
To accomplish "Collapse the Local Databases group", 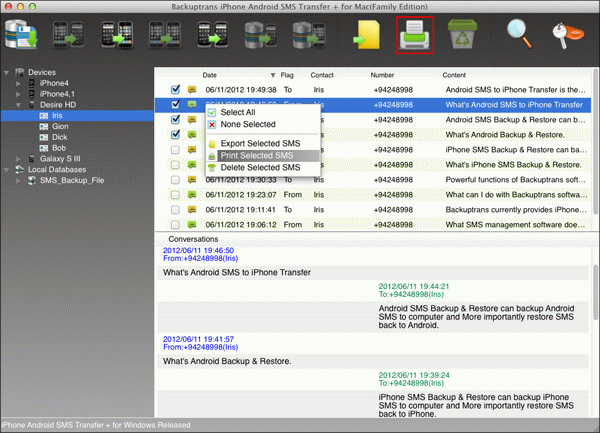I will [x=7, y=169].
